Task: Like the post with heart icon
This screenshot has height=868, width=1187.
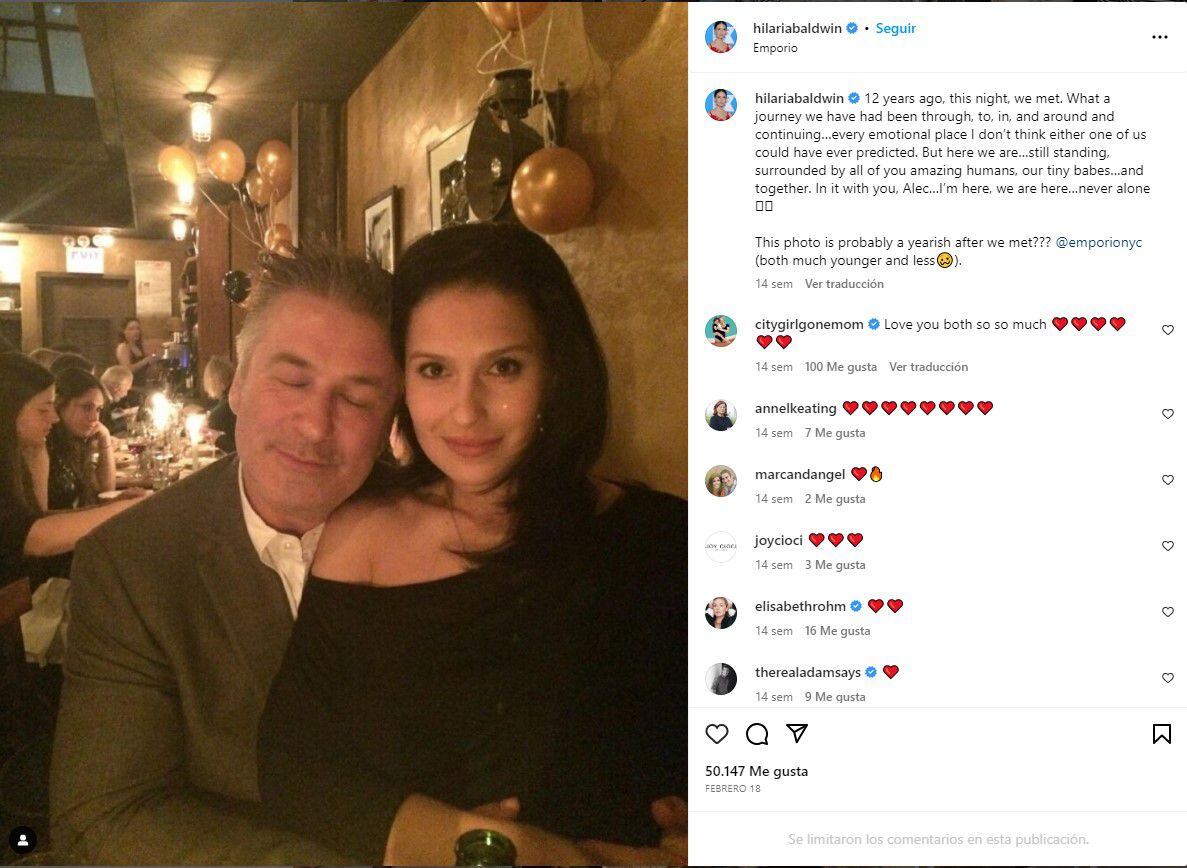Action: coord(716,733)
